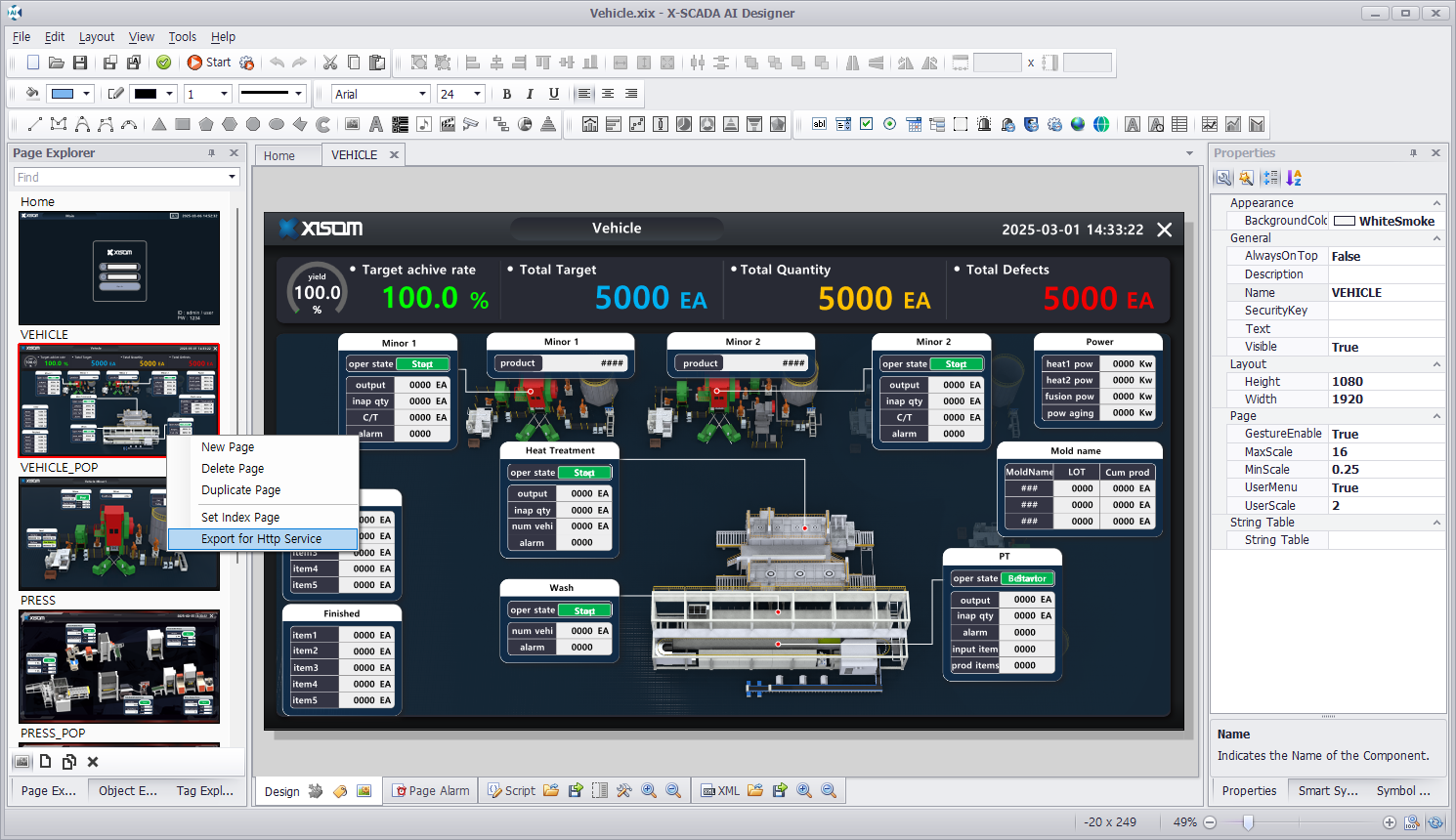Viewport: 1456px width, 840px height.
Task: Click the green check validate icon
Action: coord(164,63)
